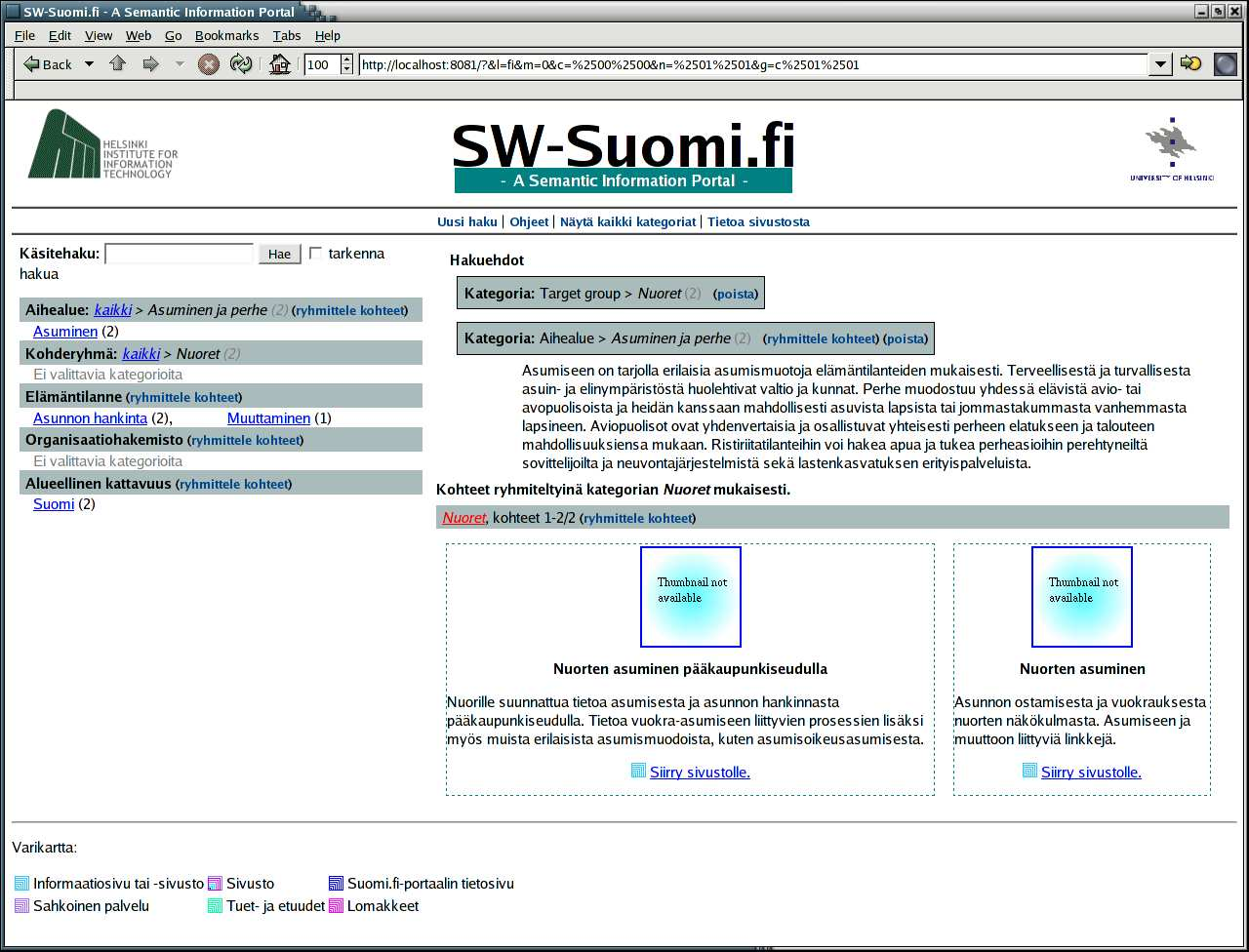The image size is (1249, 952).
Task: Click the Lomakkeet legend icon
Action: 337,906
